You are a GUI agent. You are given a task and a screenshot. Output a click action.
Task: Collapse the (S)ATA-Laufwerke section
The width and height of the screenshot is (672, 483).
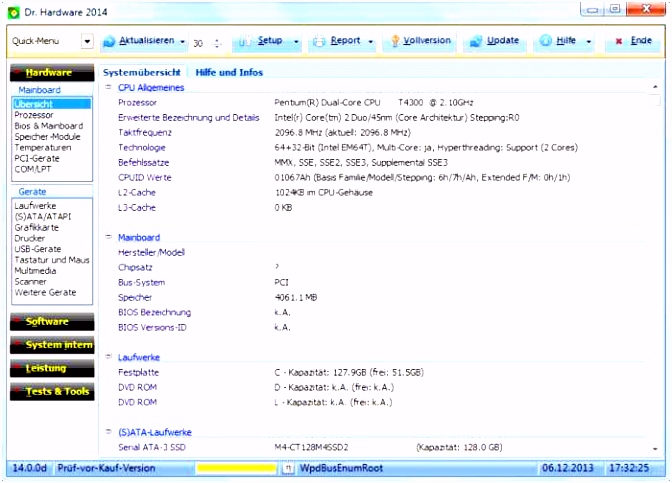click(108, 432)
